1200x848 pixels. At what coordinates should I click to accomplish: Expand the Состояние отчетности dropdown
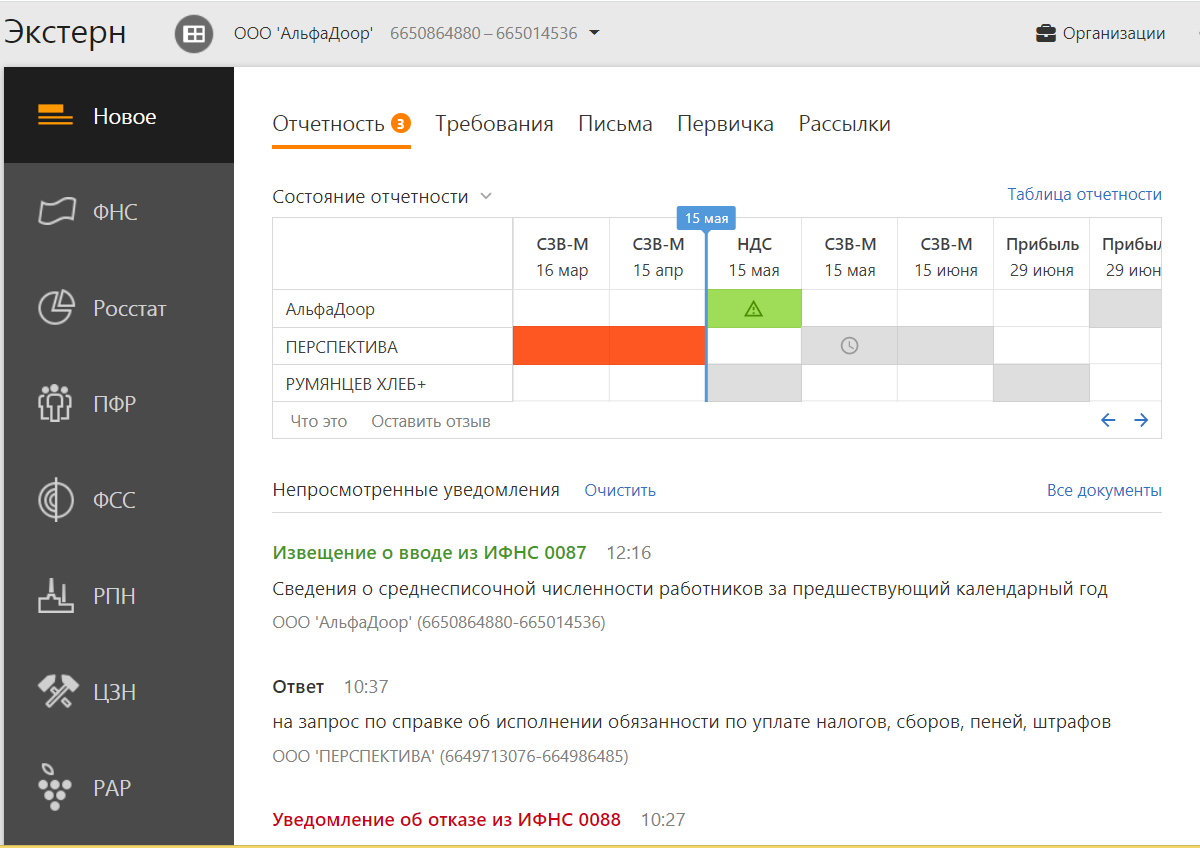pos(382,197)
